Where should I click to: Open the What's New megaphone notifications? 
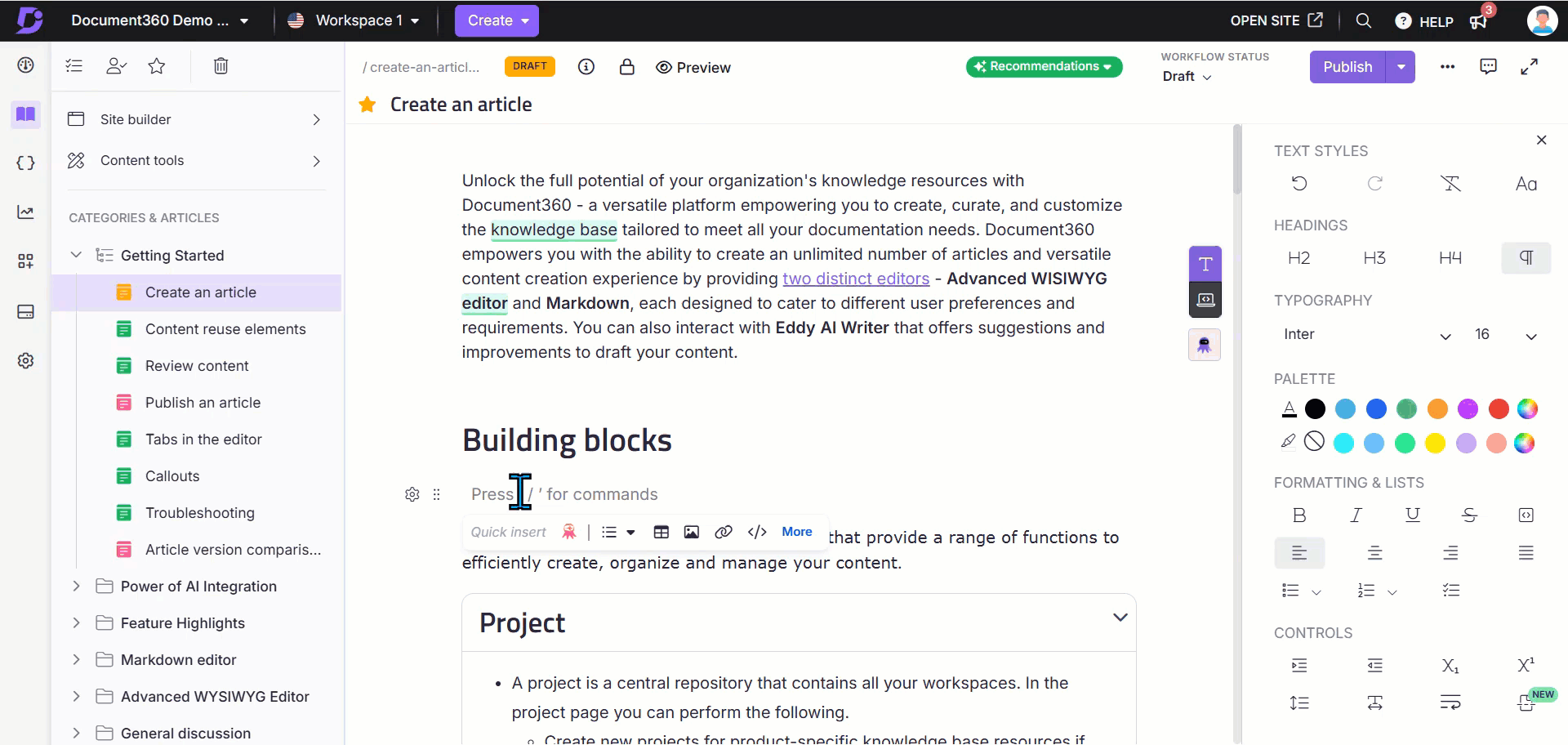[x=1478, y=21]
